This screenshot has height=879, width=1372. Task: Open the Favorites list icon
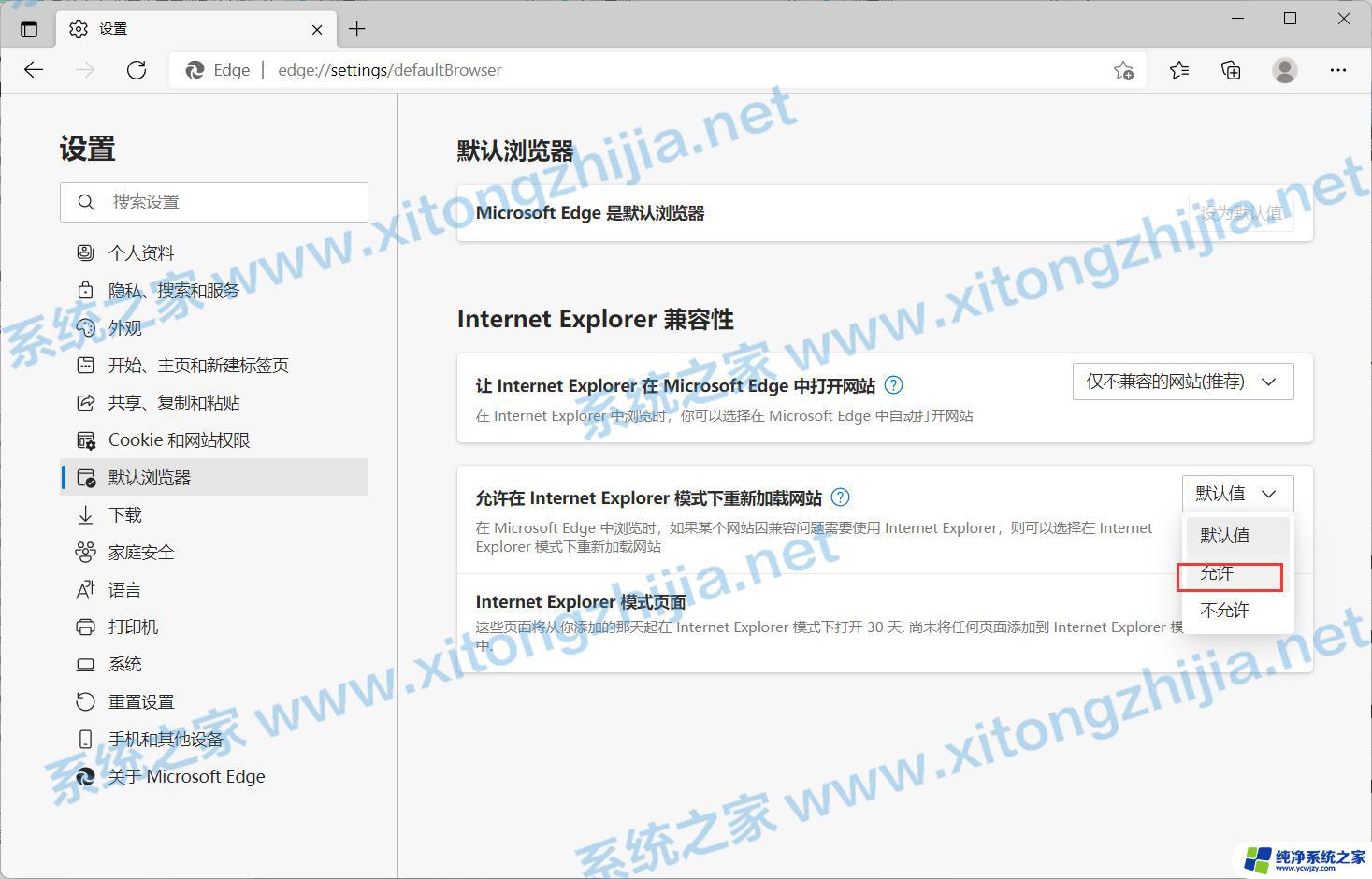[1179, 70]
